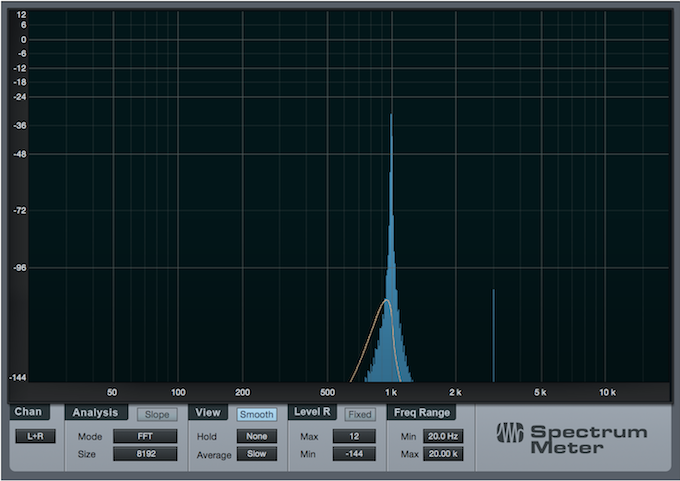Screen dimensions: 680x481
Task: Click the 200 frequency axis label
Action: (242, 393)
